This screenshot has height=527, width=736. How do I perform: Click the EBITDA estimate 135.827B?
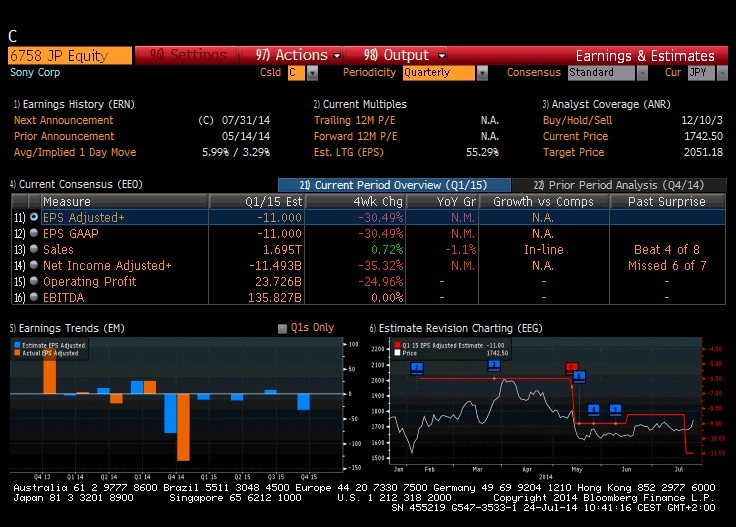tap(275, 297)
